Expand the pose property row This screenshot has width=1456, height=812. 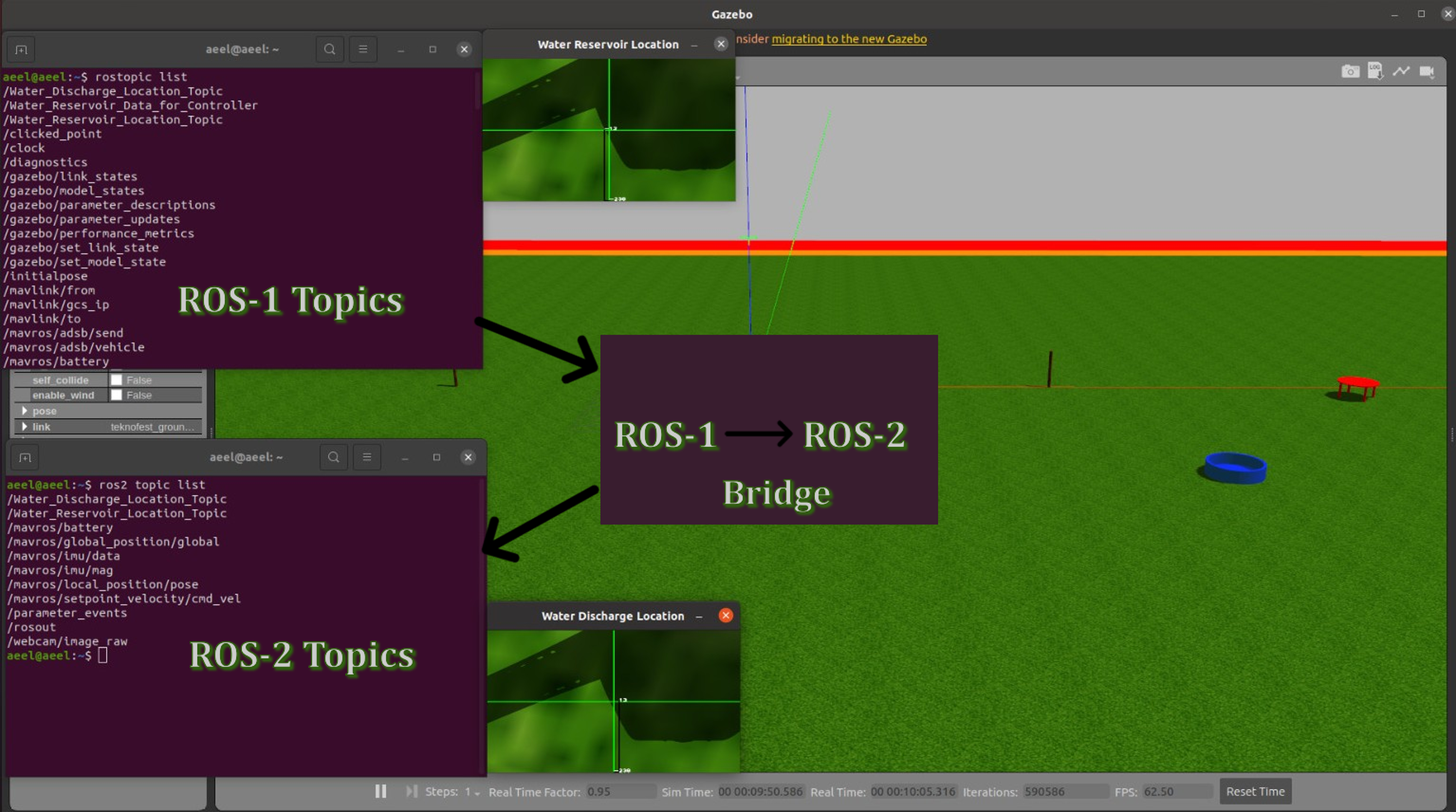24,411
